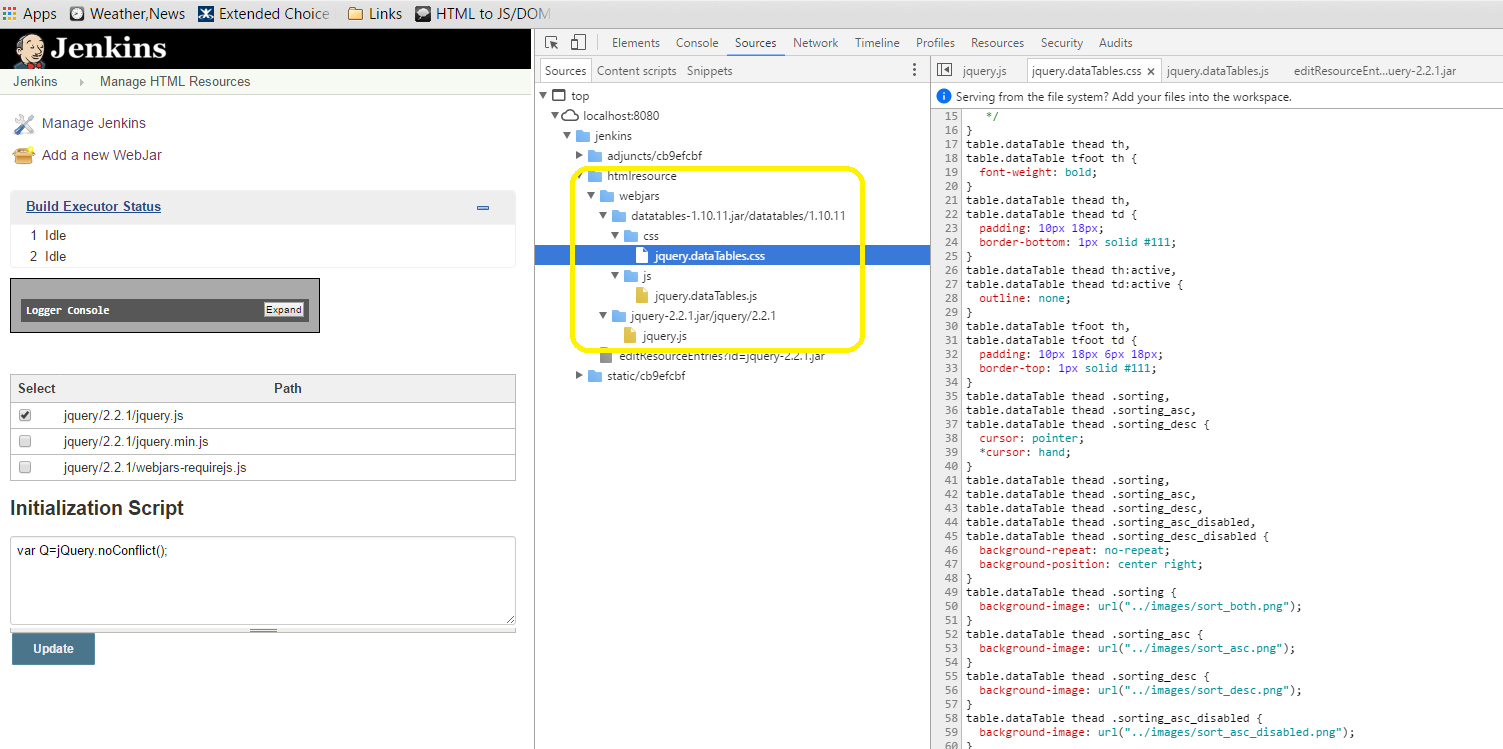Open the Weather,News bookmark
The height and width of the screenshot is (749, 1503).
[127, 14]
